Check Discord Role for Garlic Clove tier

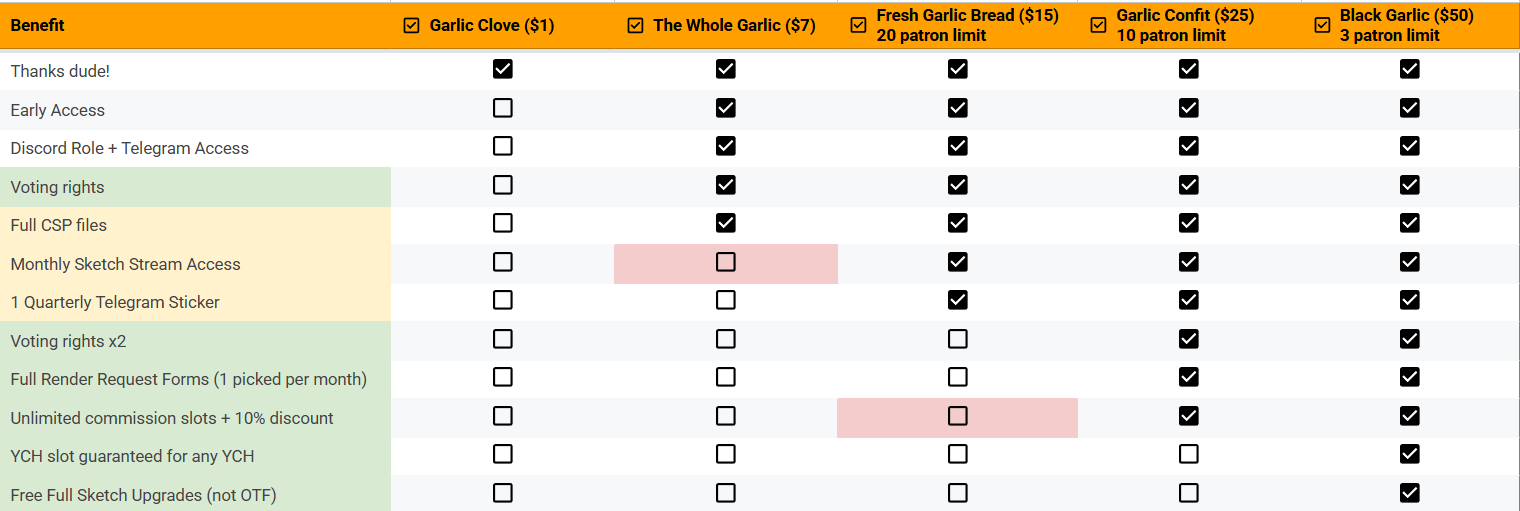pos(502,146)
